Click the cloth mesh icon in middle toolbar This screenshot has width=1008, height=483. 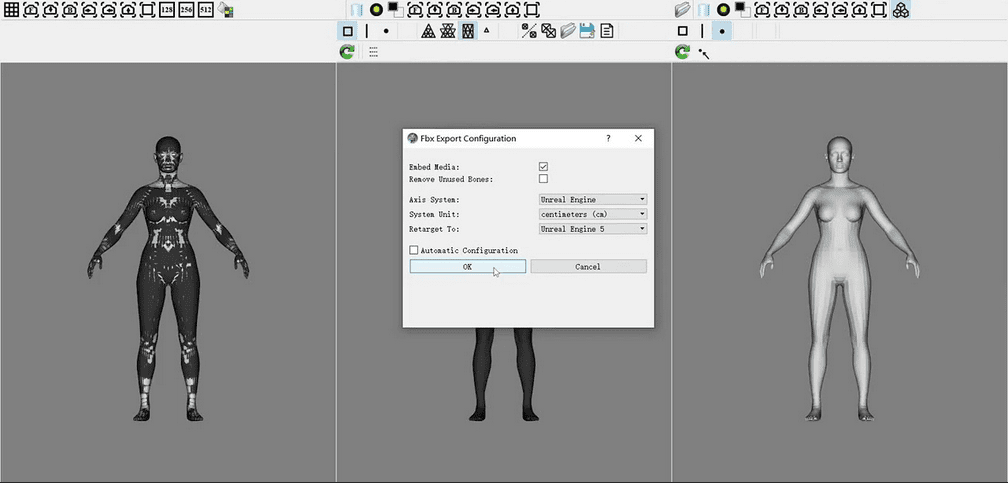click(357, 10)
